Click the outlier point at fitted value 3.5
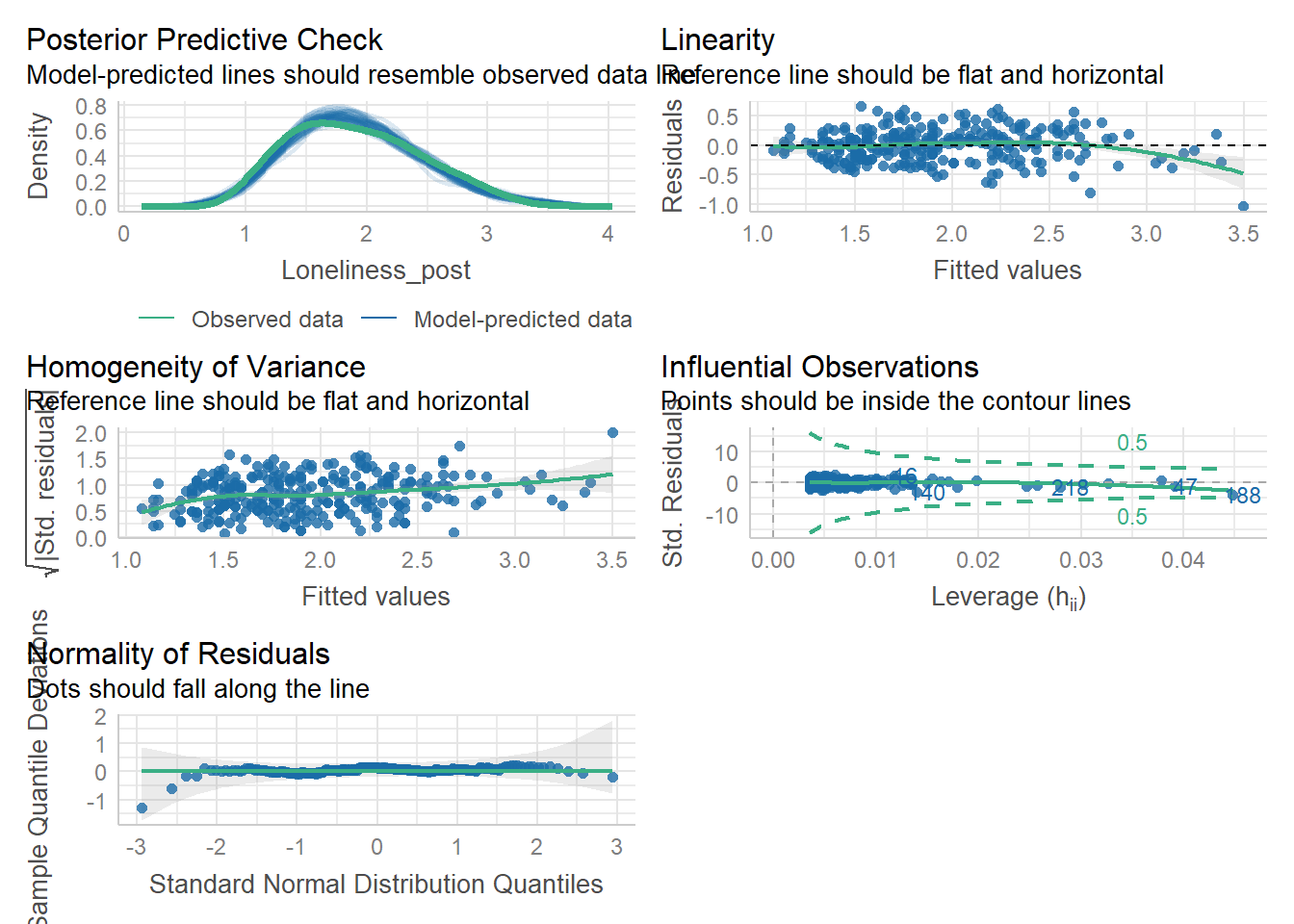This screenshot has height=924, width=1294. pos(1243,206)
